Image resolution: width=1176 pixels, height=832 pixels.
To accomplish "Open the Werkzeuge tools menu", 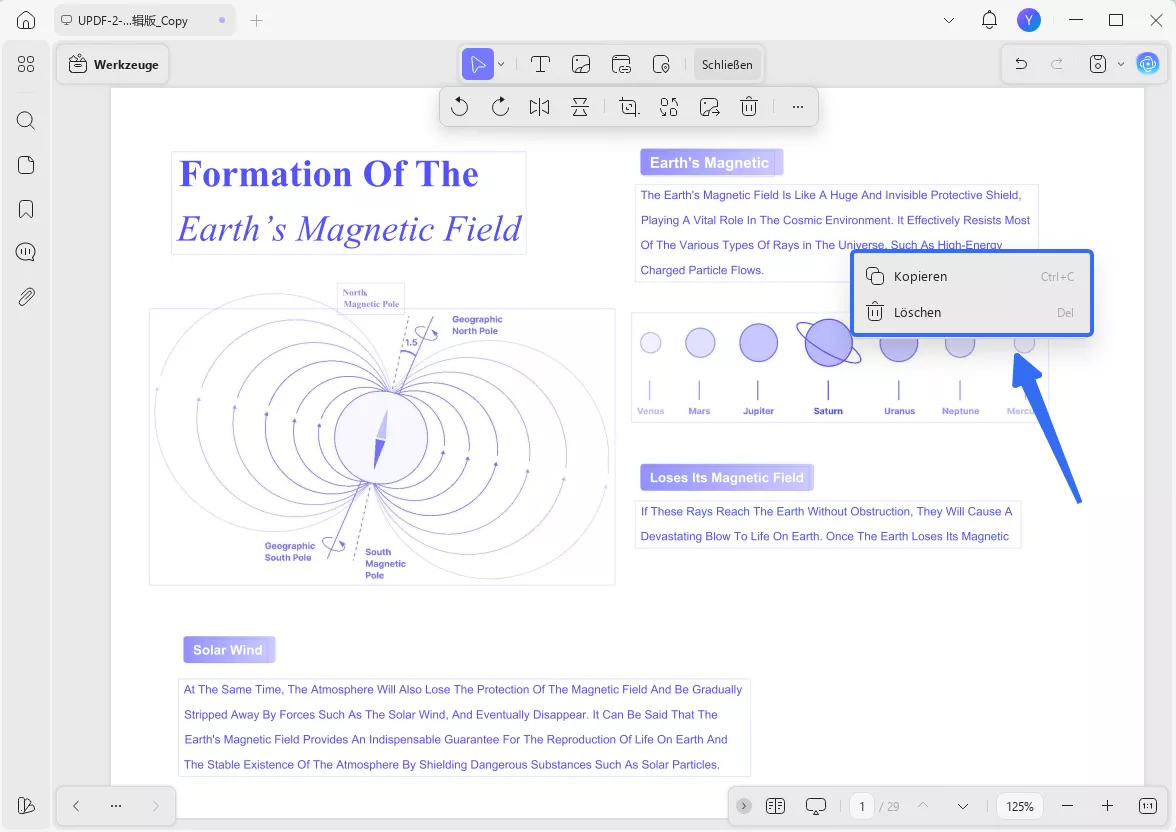I will (112, 65).
